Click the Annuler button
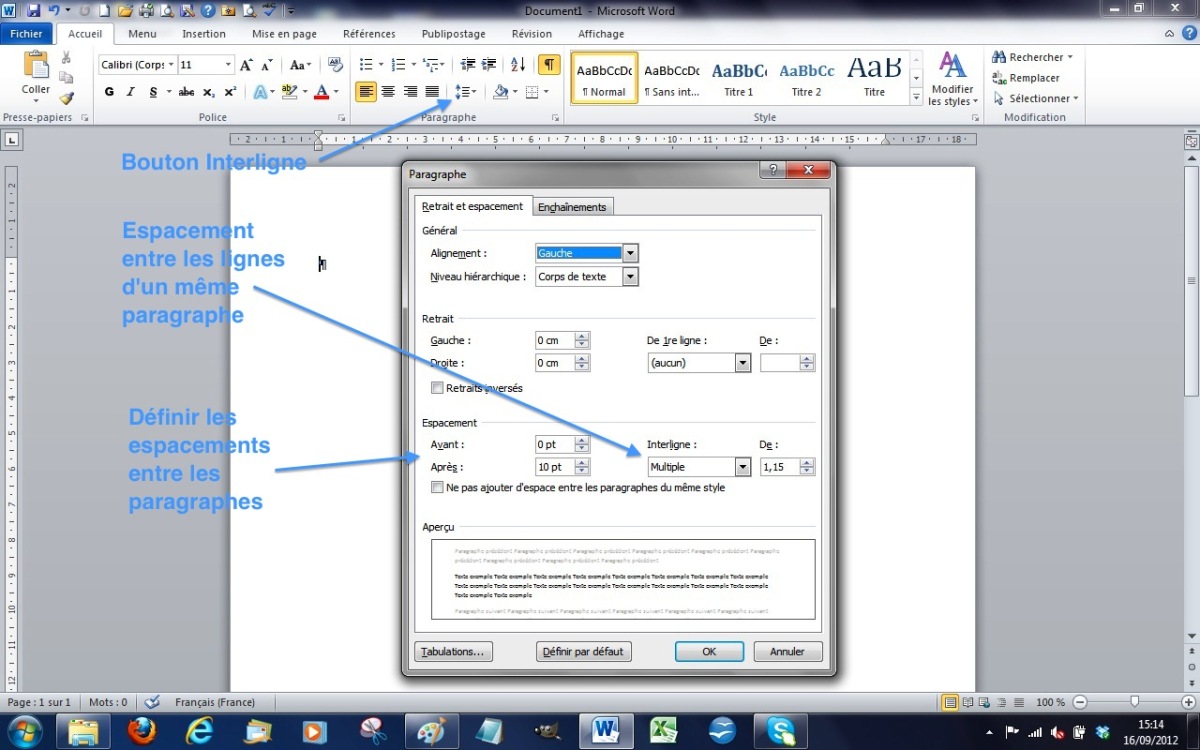This screenshot has width=1200, height=750. coord(787,651)
